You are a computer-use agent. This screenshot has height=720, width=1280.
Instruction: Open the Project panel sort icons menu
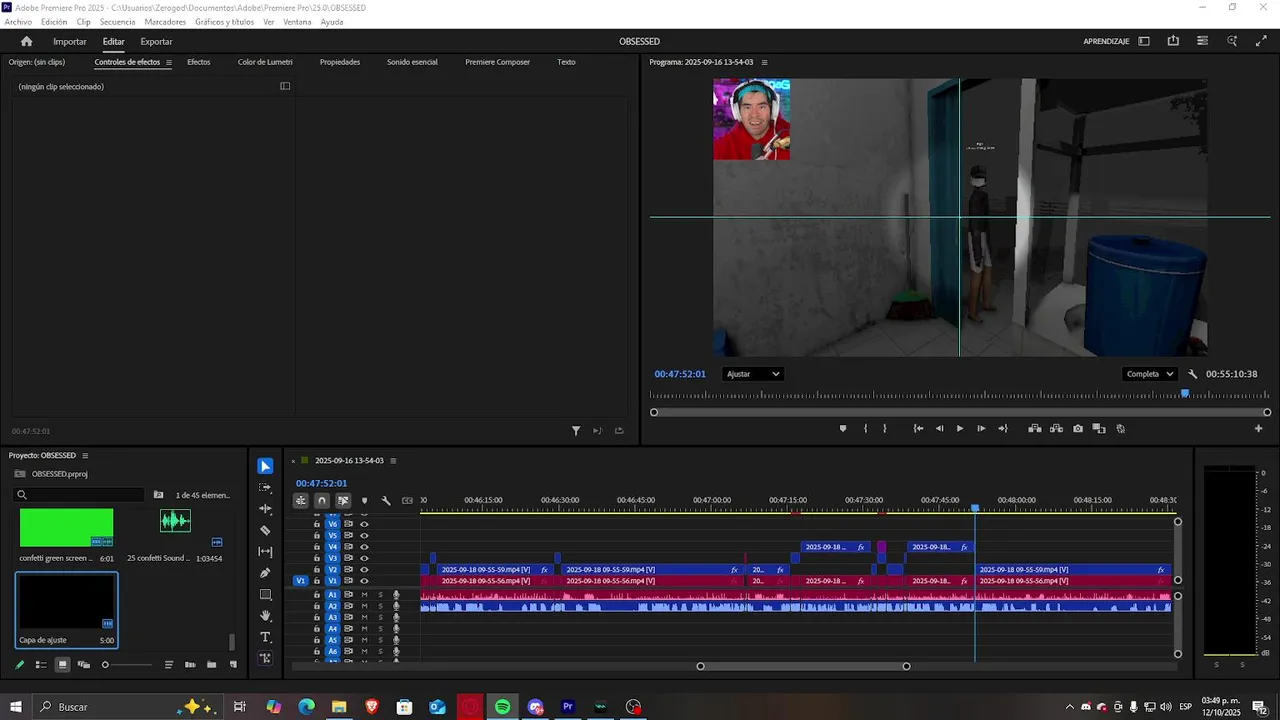click(168, 665)
